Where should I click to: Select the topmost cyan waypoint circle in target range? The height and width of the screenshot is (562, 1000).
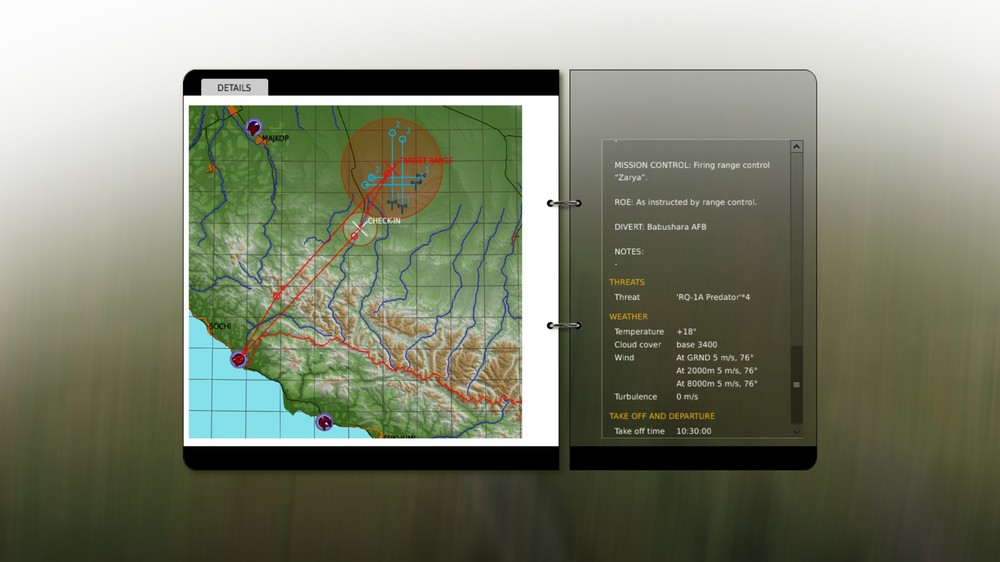click(x=392, y=133)
